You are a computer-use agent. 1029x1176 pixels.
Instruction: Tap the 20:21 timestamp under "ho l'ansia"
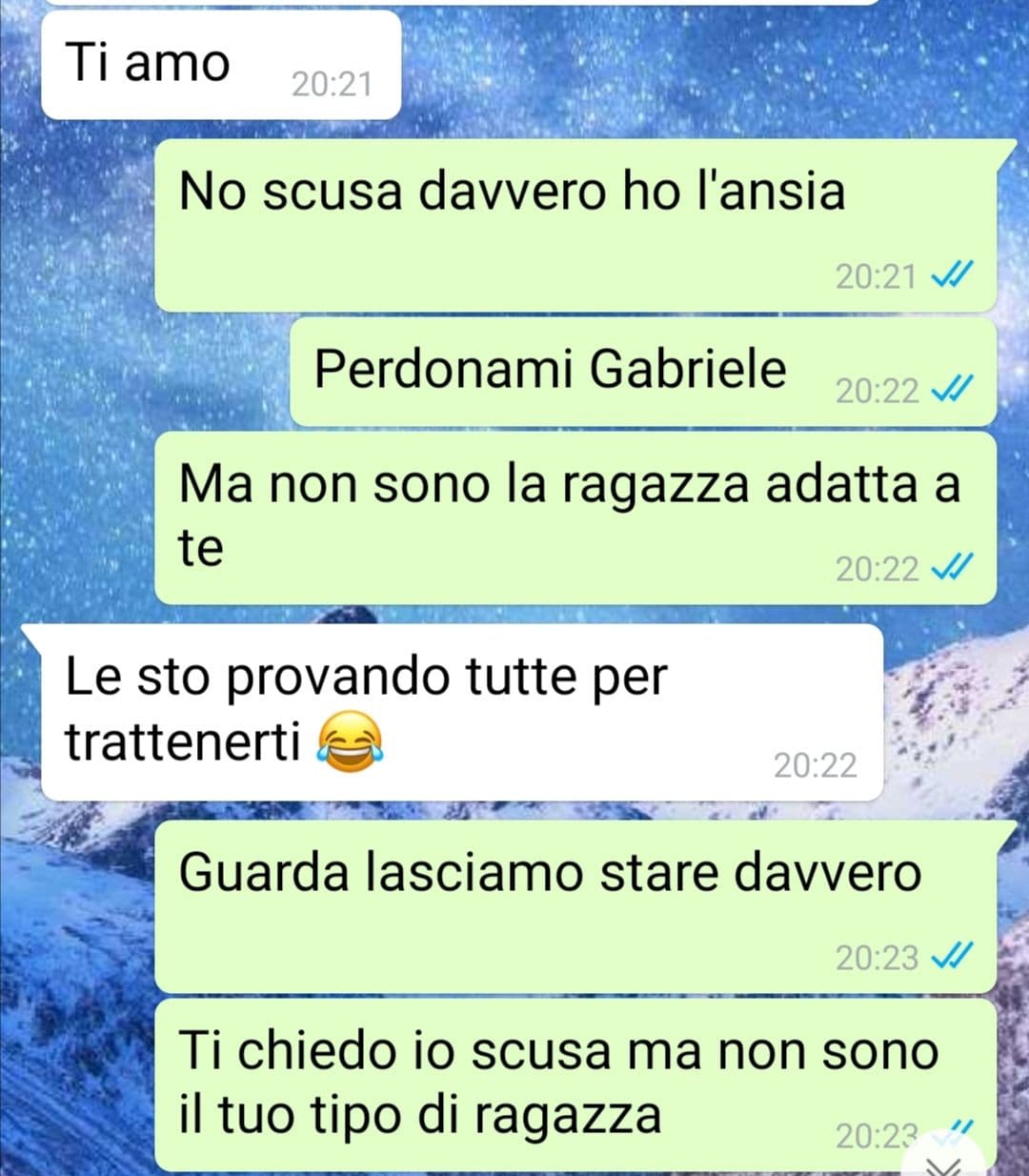876,276
